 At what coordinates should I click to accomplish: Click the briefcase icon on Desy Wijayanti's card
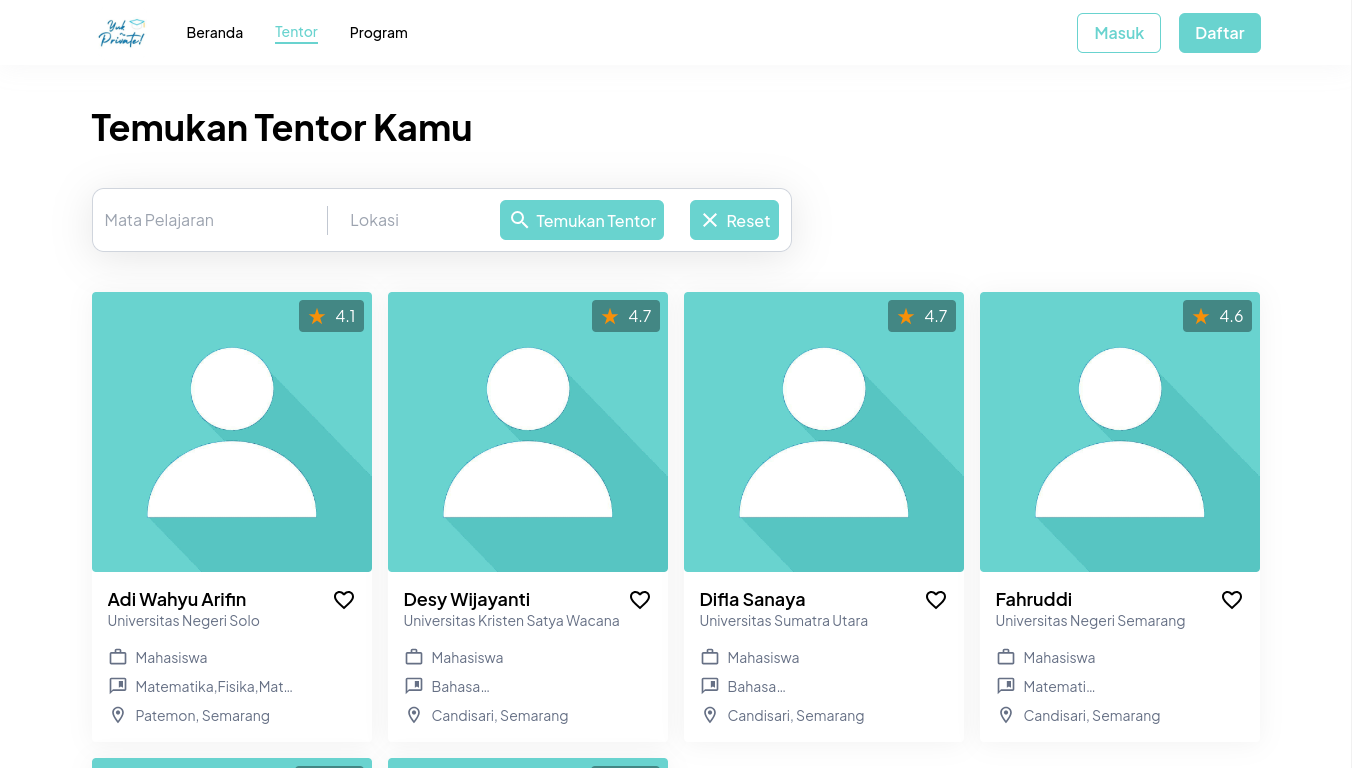(x=413, y=657)
